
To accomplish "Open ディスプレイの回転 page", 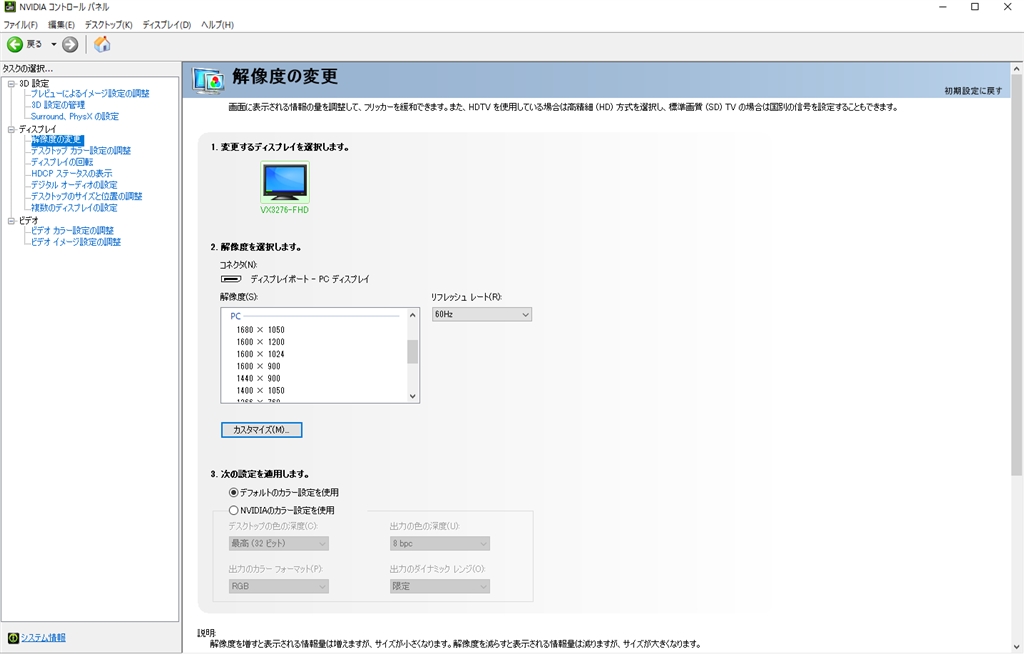I will 62,162.
